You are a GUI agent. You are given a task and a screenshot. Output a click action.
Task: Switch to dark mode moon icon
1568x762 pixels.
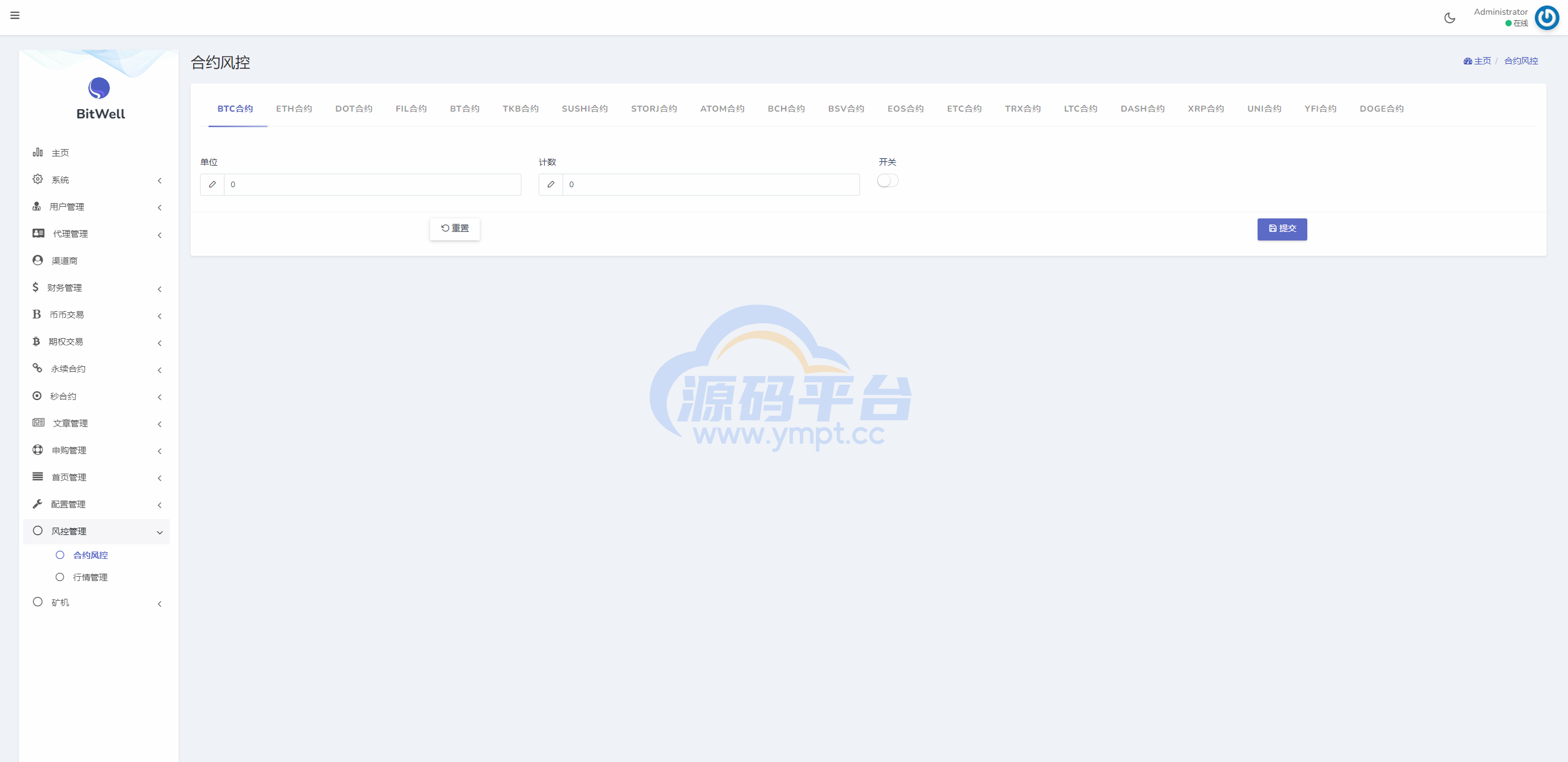tap(1450, 18)
